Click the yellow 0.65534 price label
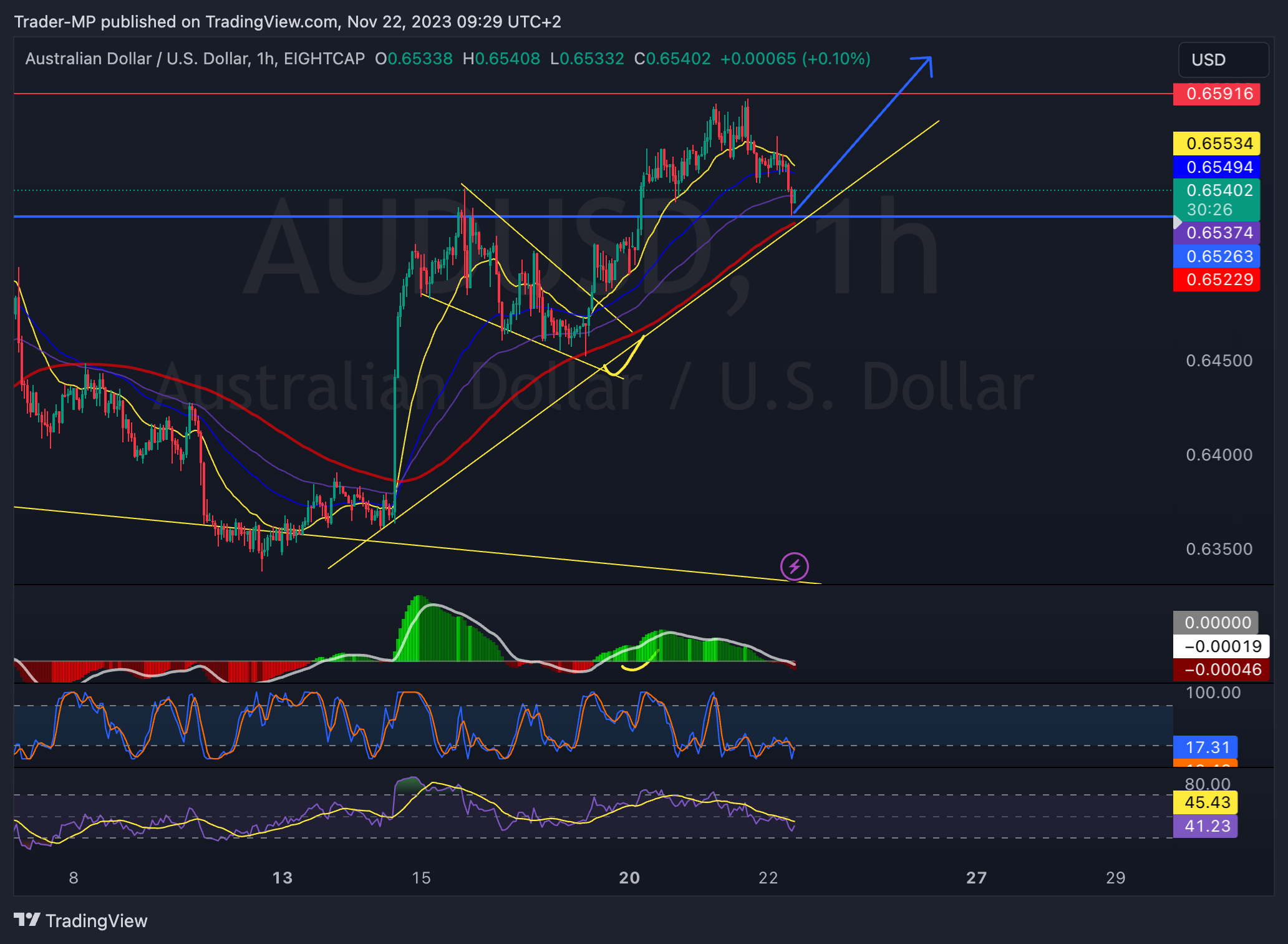The width and height of the screenshot is (1288, 944). [x=1216, y=144]
